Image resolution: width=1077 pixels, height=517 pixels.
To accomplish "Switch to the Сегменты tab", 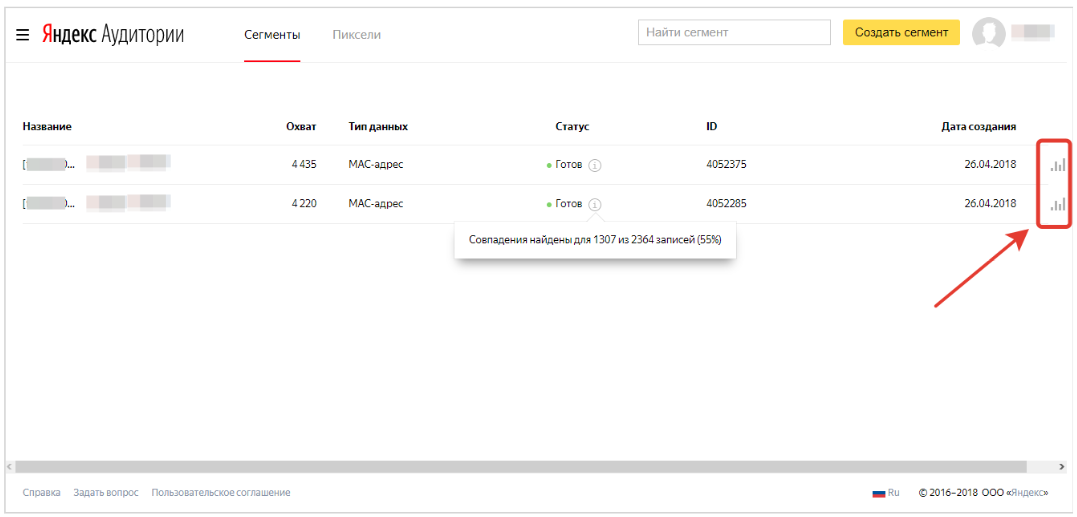I will pyautogui.click(x=272, y=34).
